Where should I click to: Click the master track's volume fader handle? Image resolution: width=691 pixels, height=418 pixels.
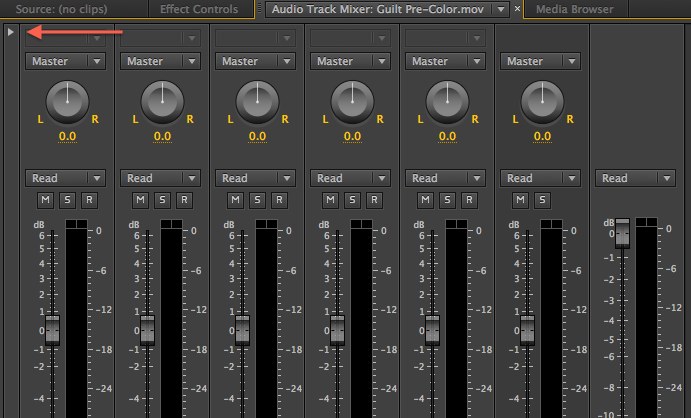click(x=622, y=232)
